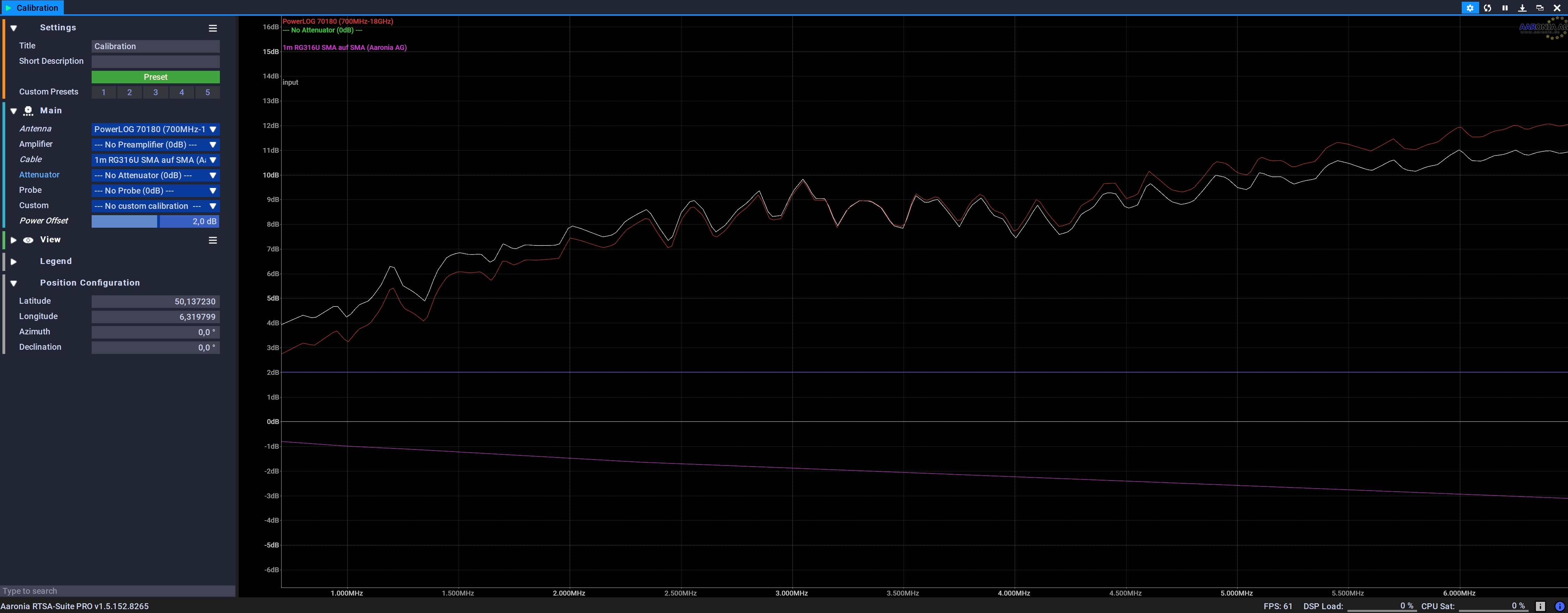Screen dimensions: 1568x613
Task: Click the green Preset button
Action: coord(155,77)
